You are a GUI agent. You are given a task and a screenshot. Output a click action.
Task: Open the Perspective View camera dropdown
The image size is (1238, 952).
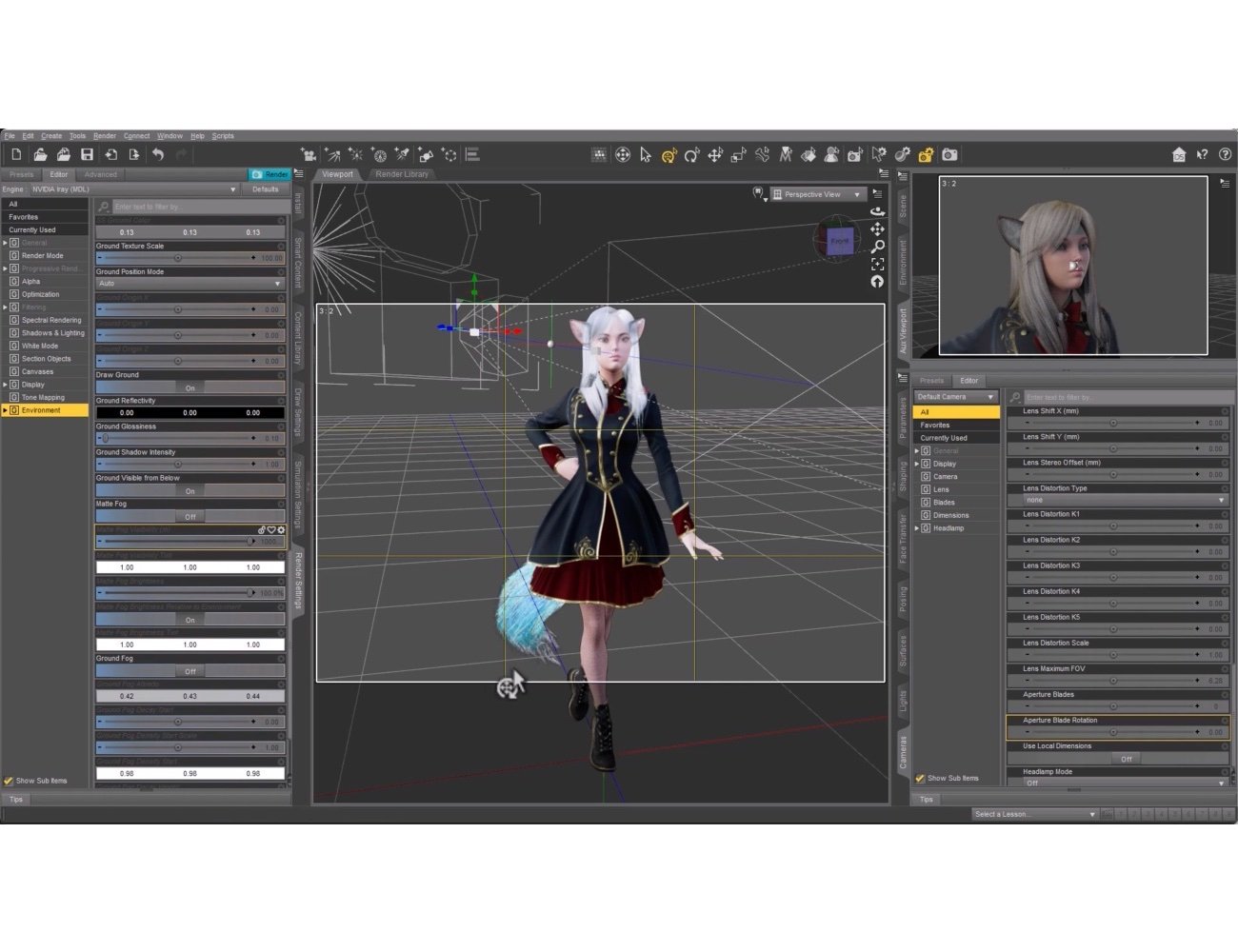(817, 194)
